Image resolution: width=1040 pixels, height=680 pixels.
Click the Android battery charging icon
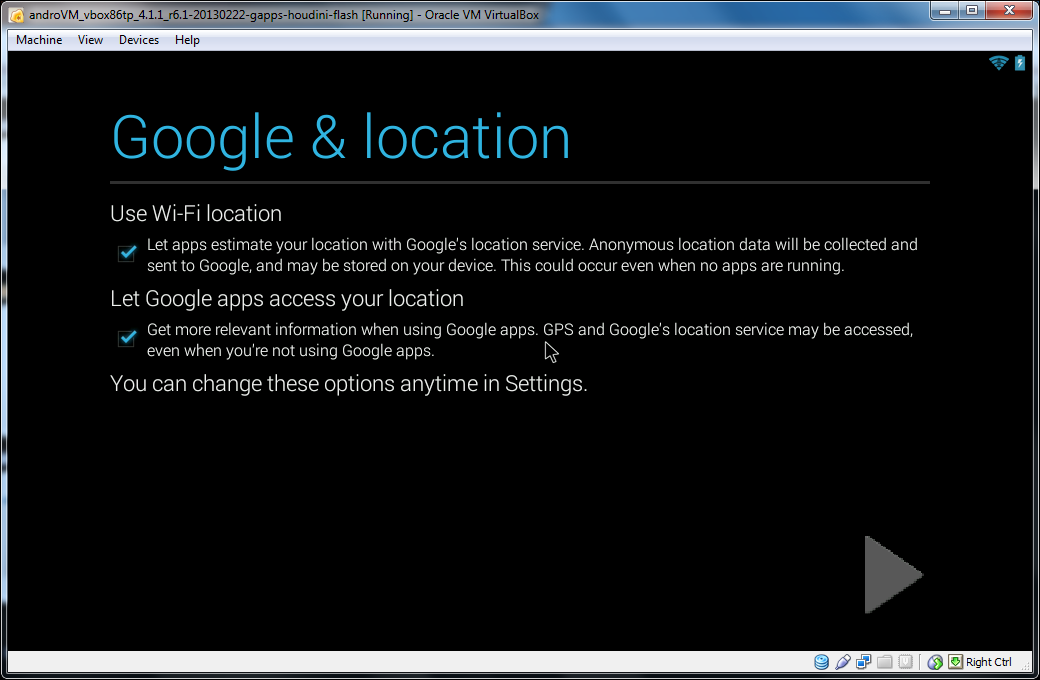[x=1020, y=62]
